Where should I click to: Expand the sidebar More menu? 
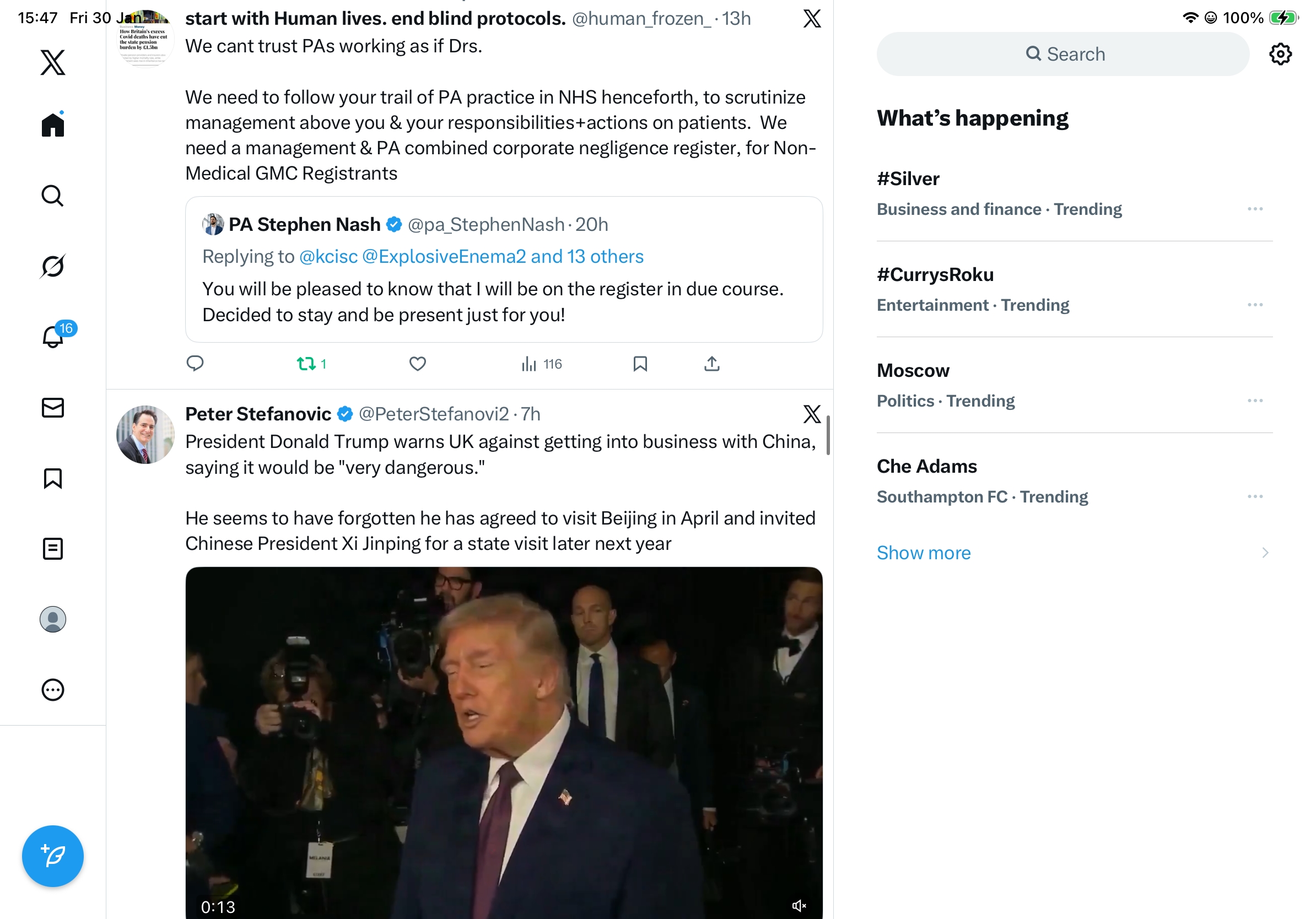coord(53,690)
